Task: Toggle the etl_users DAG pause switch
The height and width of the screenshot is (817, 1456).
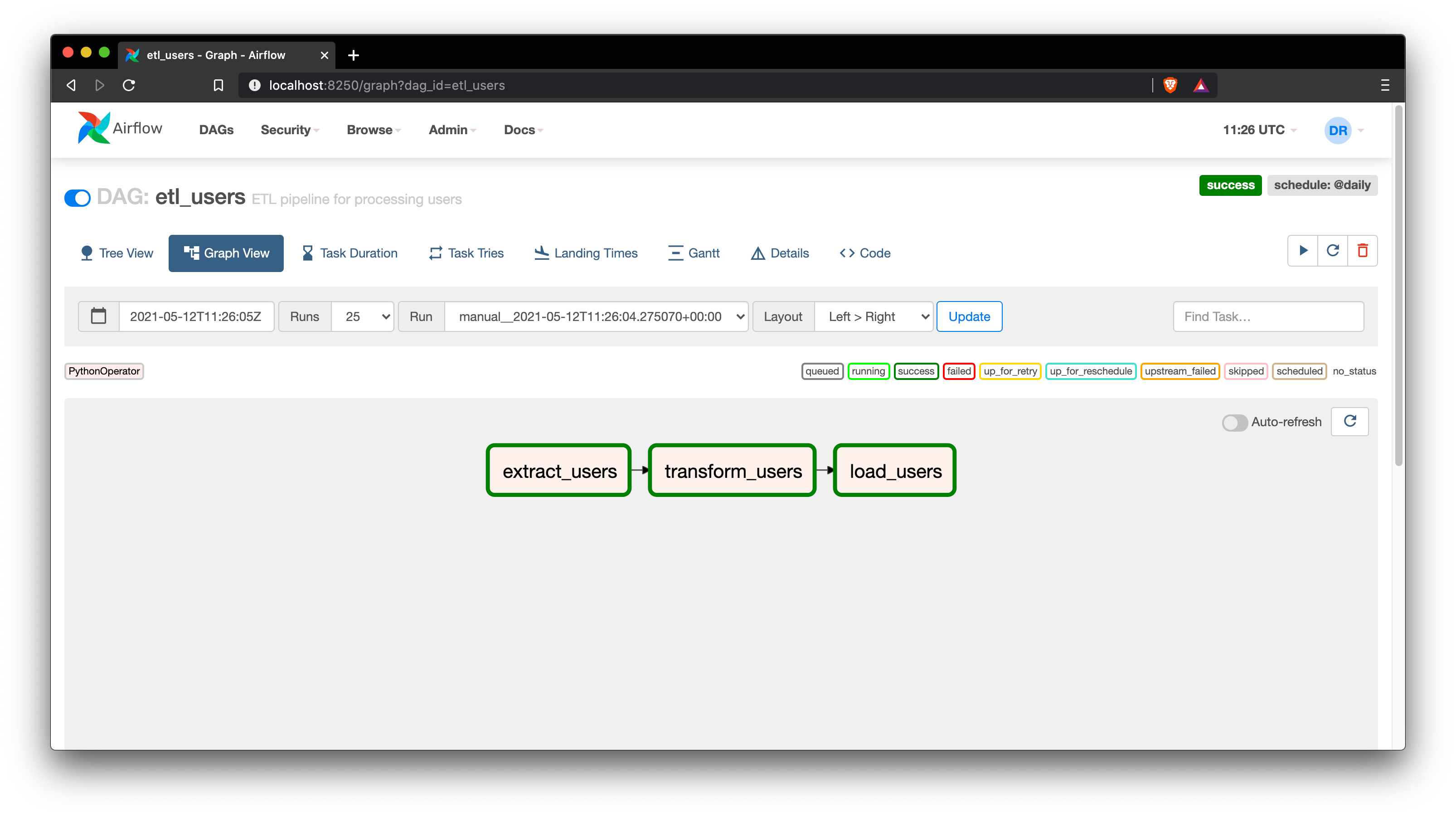Action: tap(78, 198)
